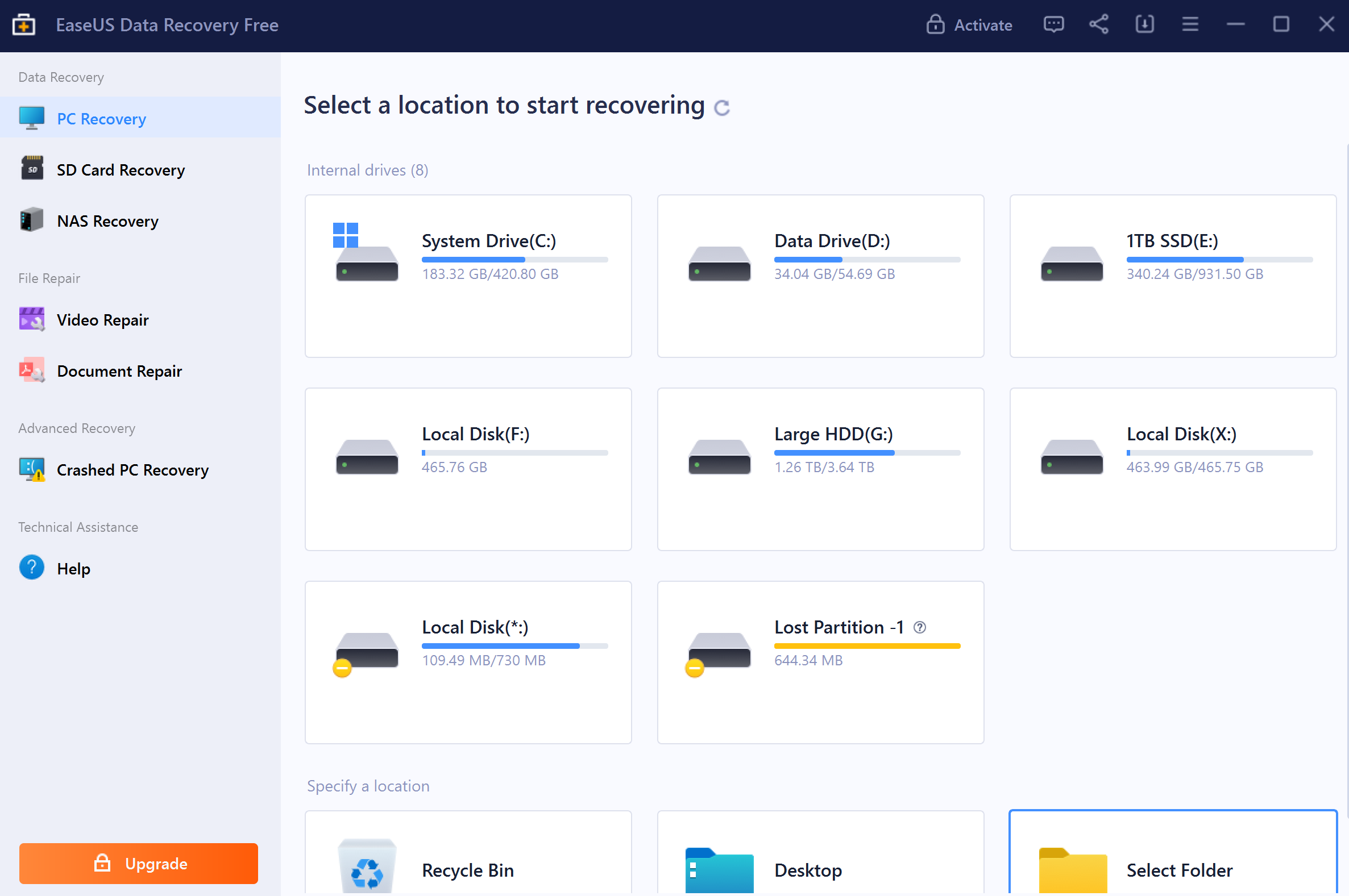The image size is (1349, 896).
Task: Open Document Repair from sidebar
Action: pos(119,371)
